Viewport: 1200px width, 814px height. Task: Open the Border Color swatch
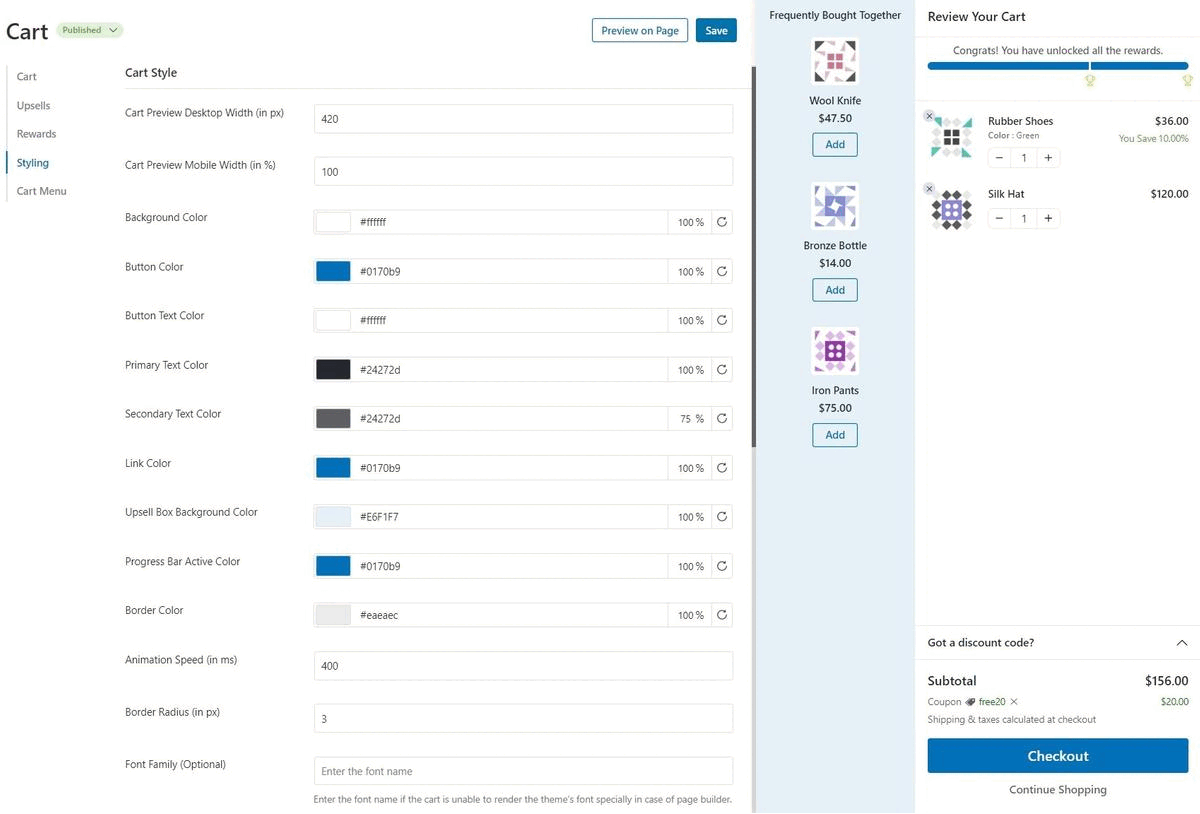pyautogui.click(x=333, y=614)
